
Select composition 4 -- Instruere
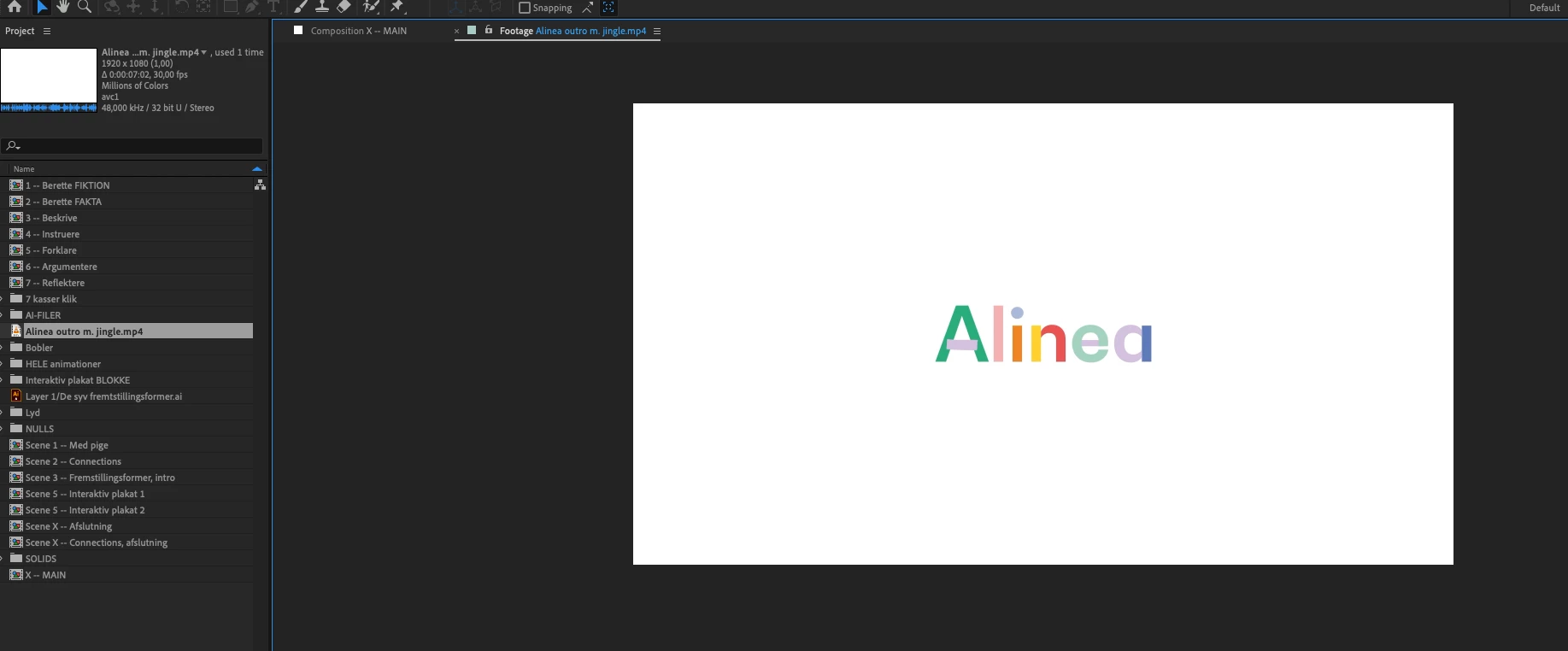click(x=52, y=234)
